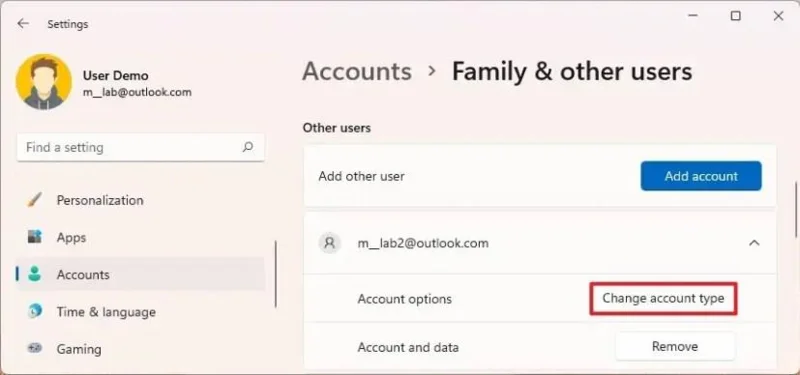Click Change account type button

pos(663,298)
